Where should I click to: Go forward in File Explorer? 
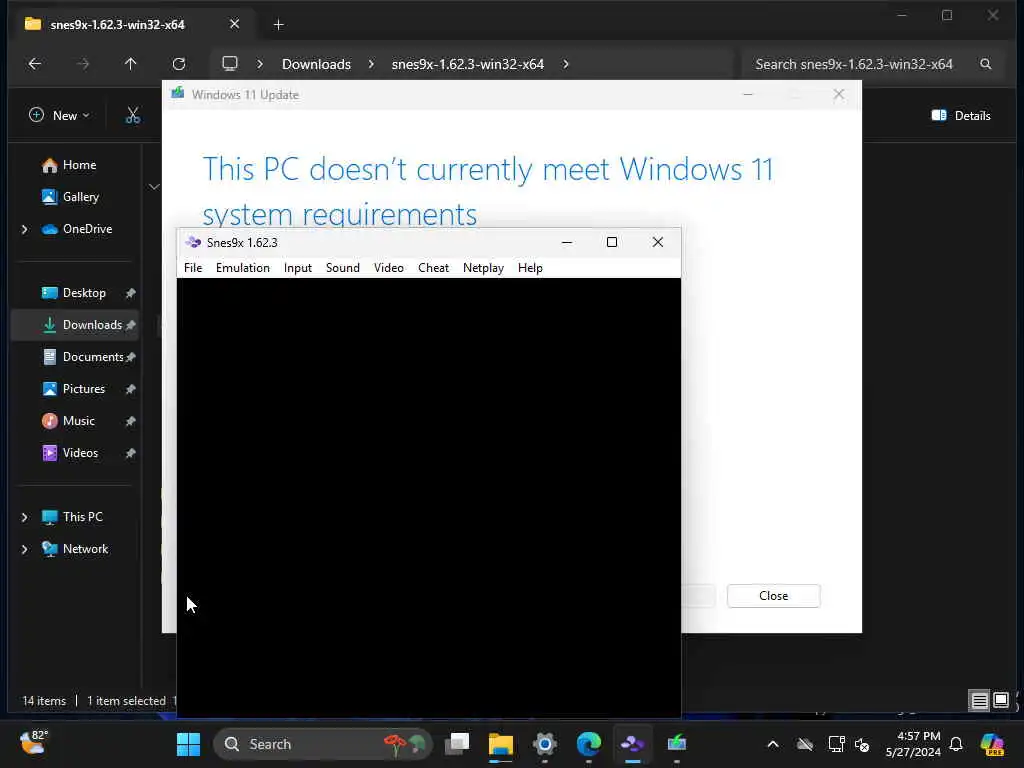click(x=83, y=64)
